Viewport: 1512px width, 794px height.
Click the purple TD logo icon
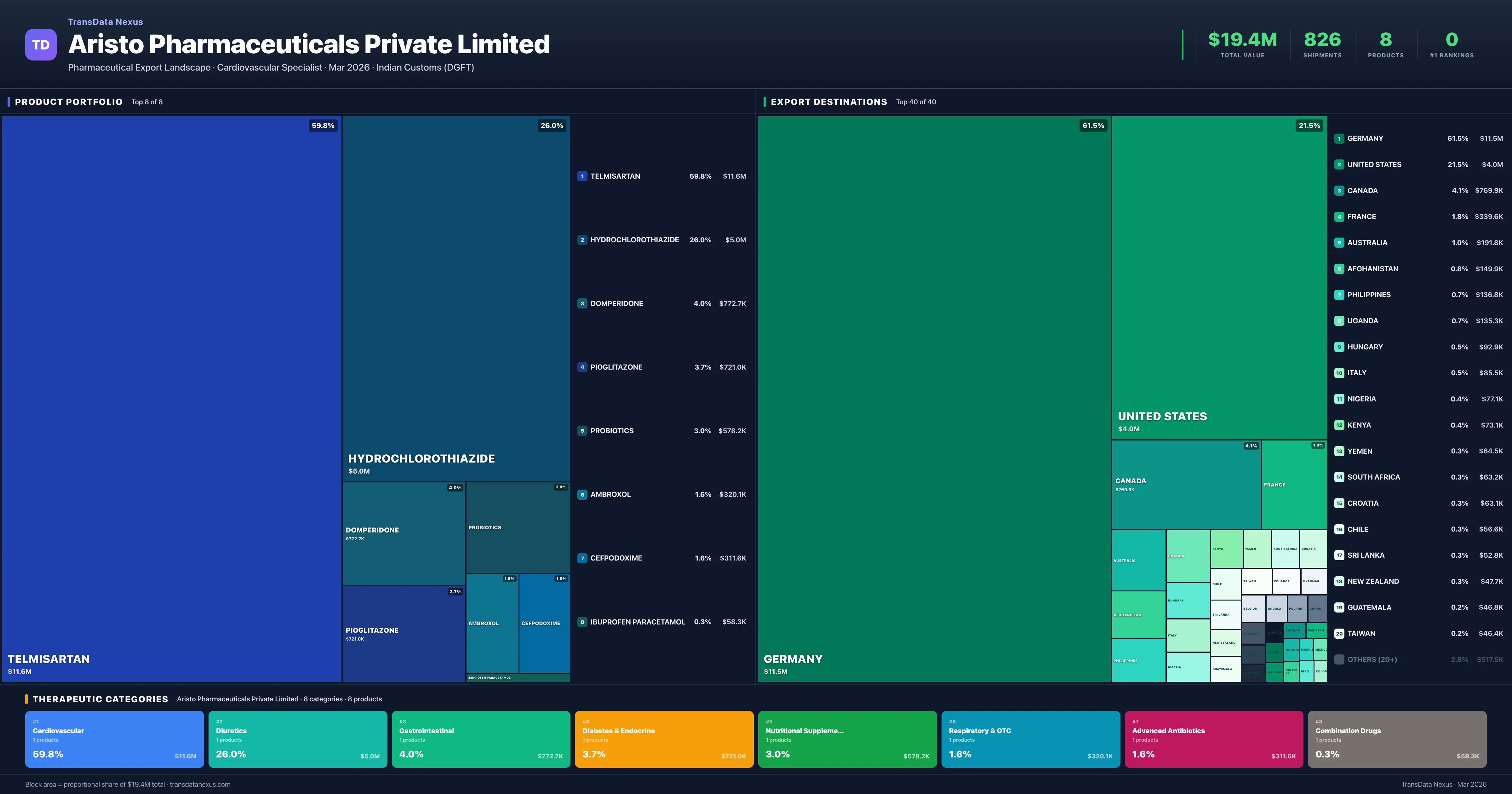point(41,45)
